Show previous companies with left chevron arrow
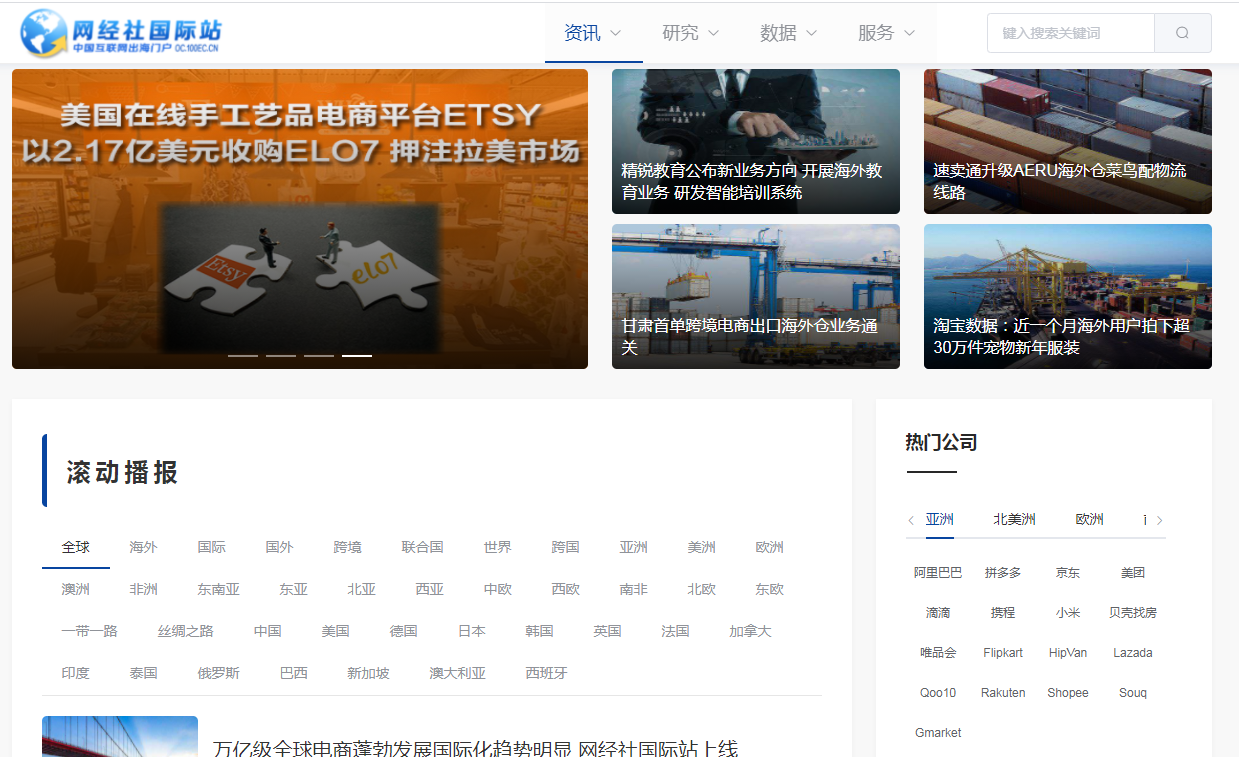This screenshot has width=1239, height=757. [x=911, y=520]
